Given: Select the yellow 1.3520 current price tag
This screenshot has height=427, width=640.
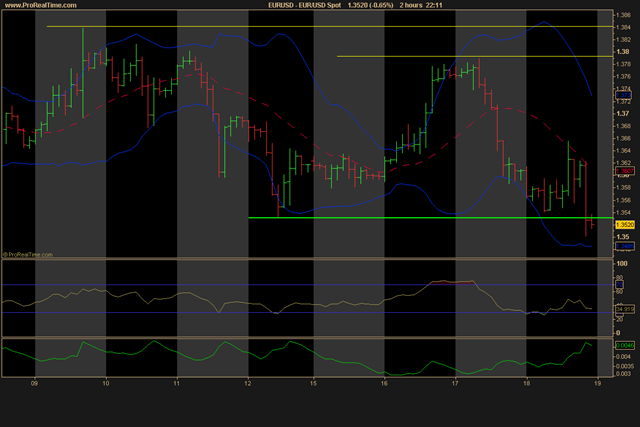Looking at the screenshot, I should coord(625,225).
